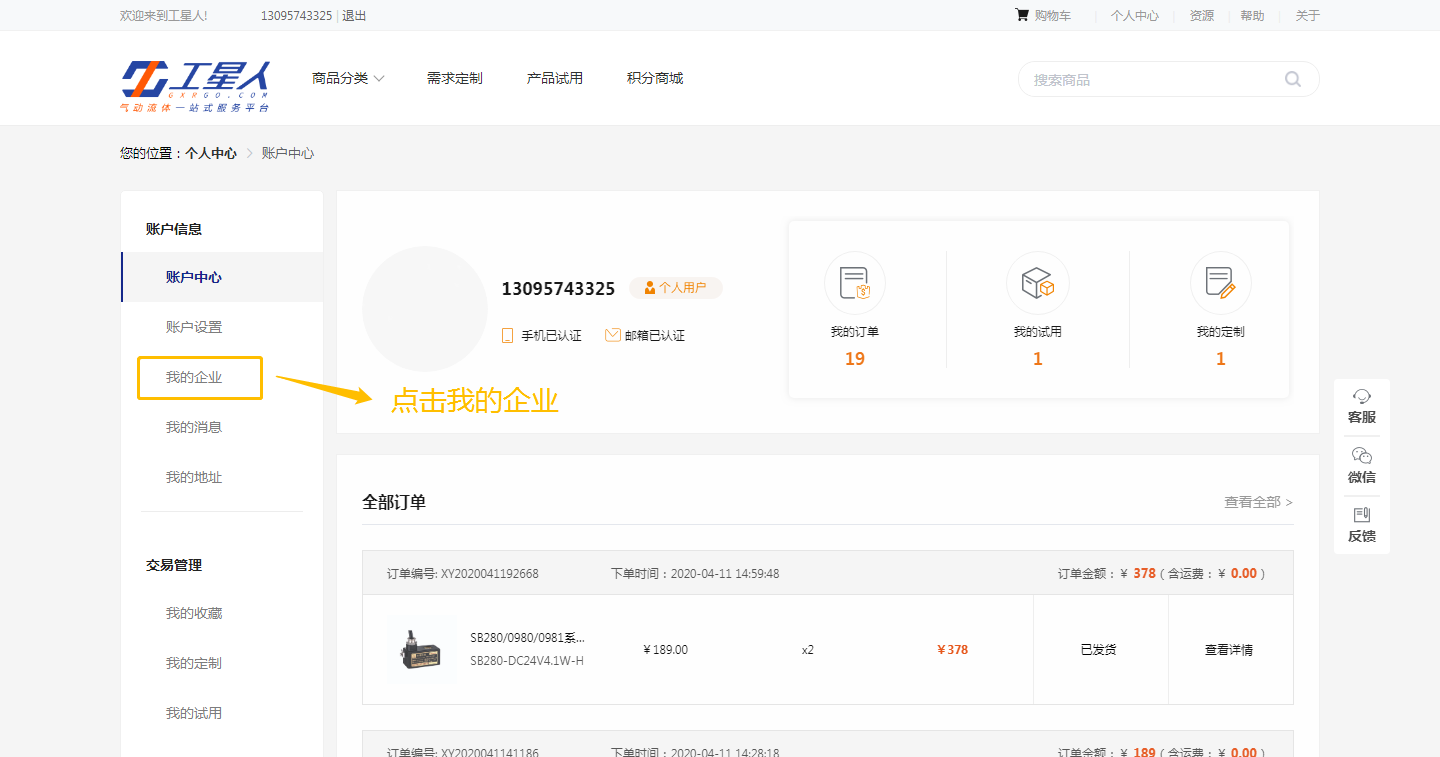Click 查看全部 orders link
Image resolution: width=1440 pixels, height=757 pixels.
pyautogui.click(x=1258, y=502)
